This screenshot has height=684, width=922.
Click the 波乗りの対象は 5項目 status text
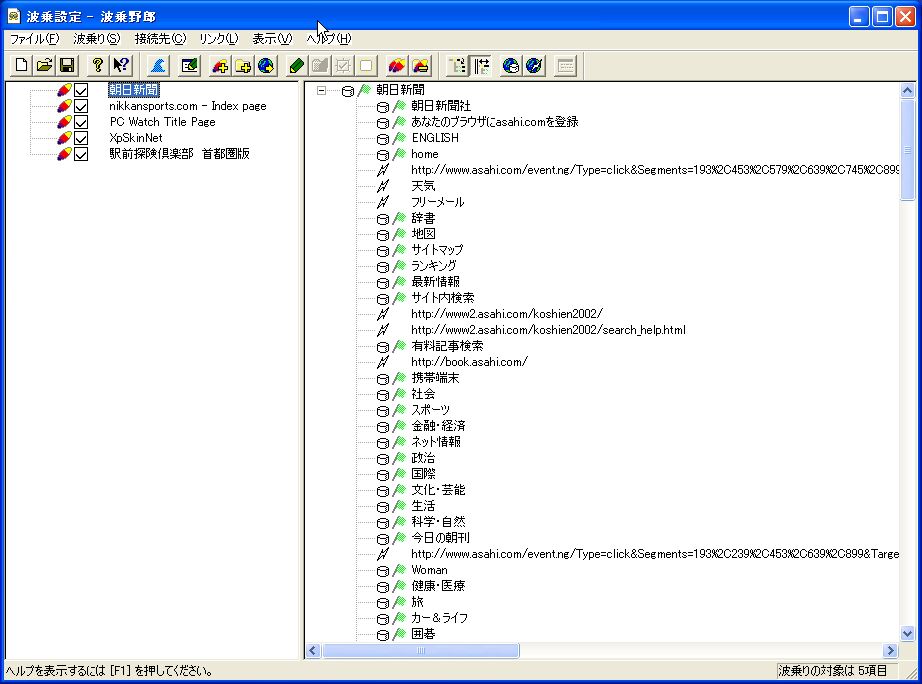click(832, 670)
